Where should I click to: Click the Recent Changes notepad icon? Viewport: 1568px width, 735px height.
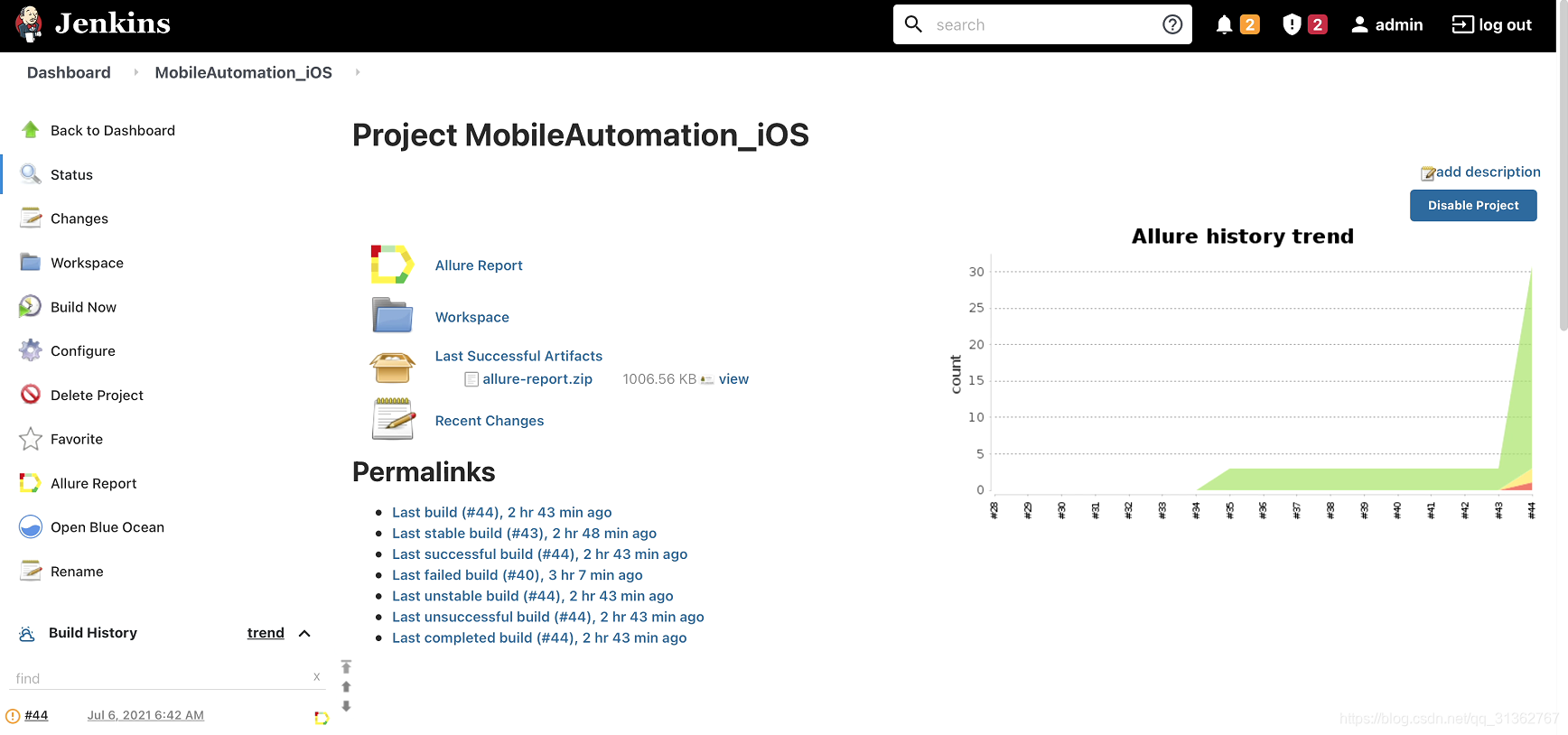pos(393,419)
